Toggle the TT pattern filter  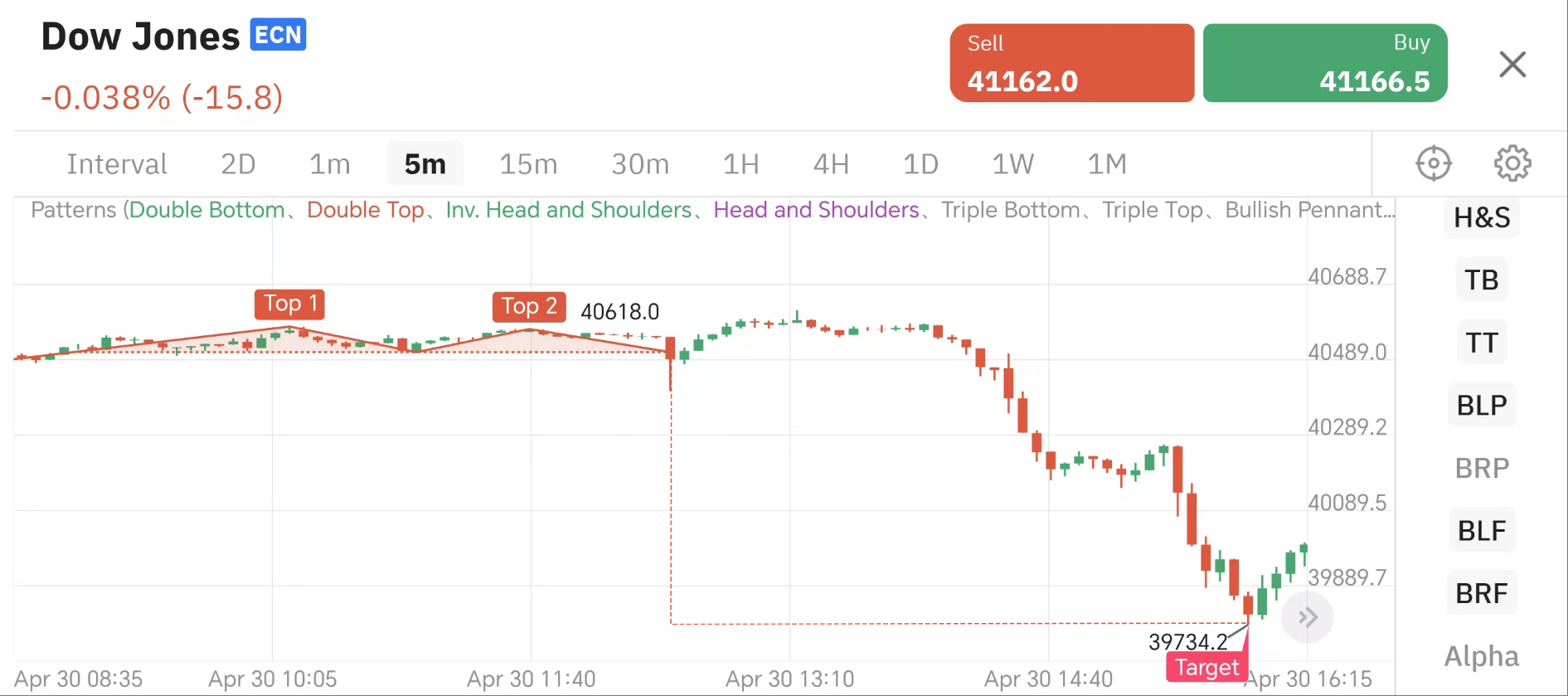1482,343
